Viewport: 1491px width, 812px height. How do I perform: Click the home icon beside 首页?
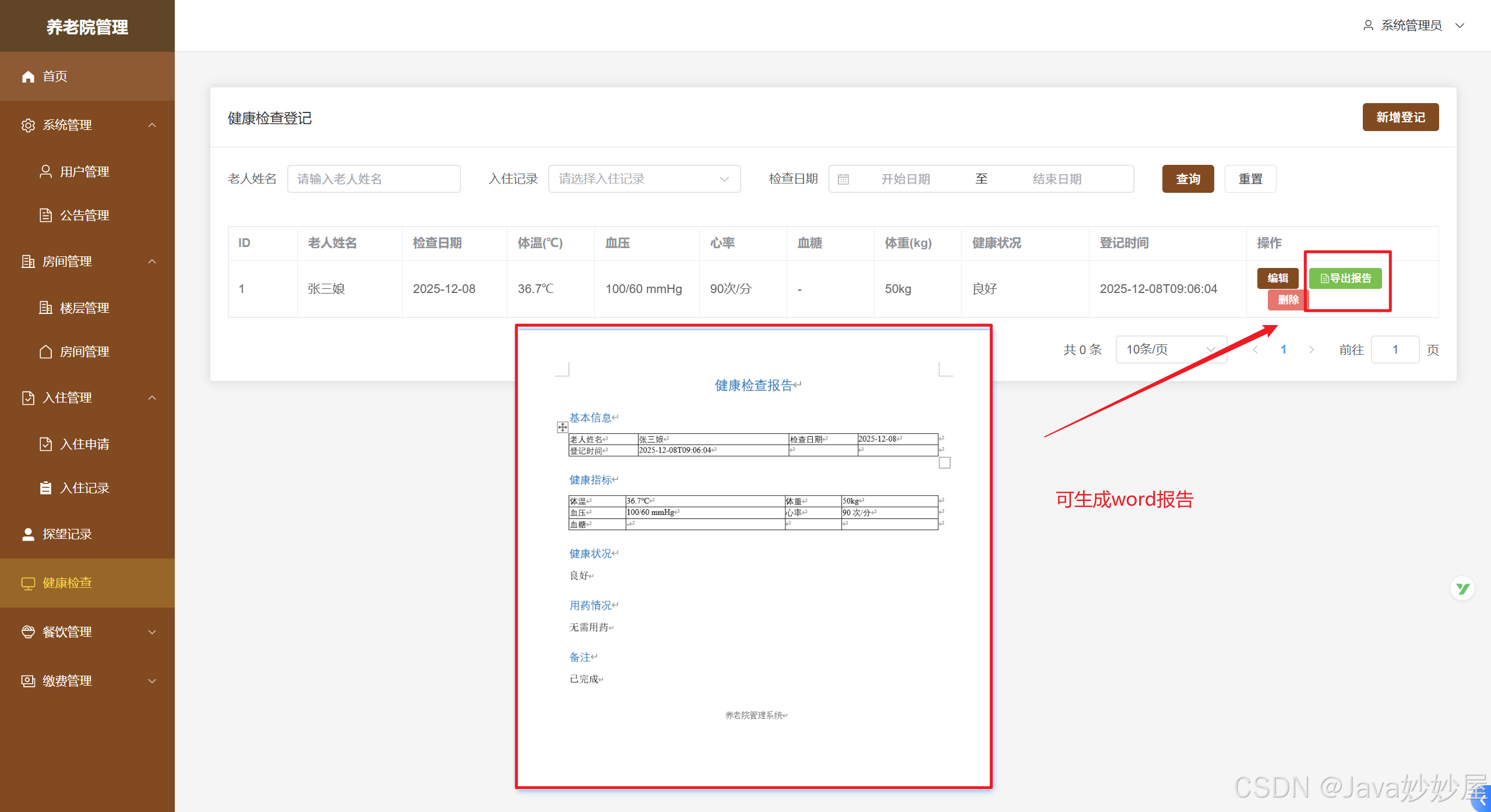coord(28,76)
